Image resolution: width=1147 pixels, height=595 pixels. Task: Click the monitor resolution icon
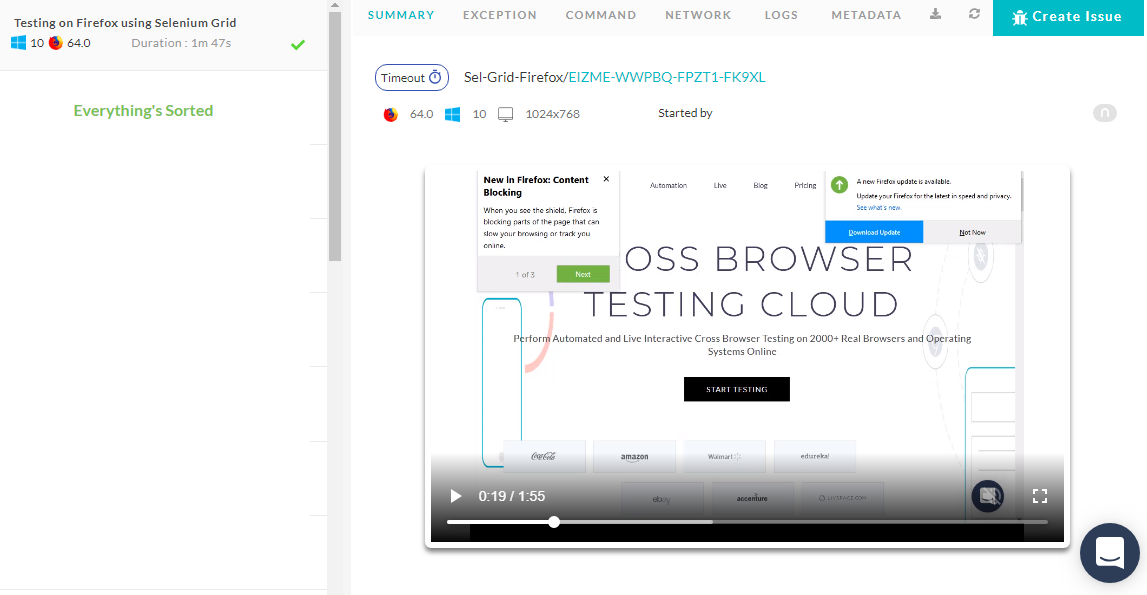(505, 115)
